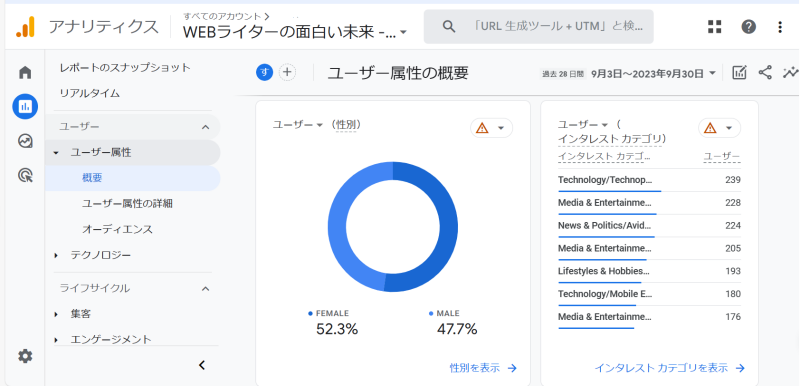Click the Share report icon

[x=765, y=73]
